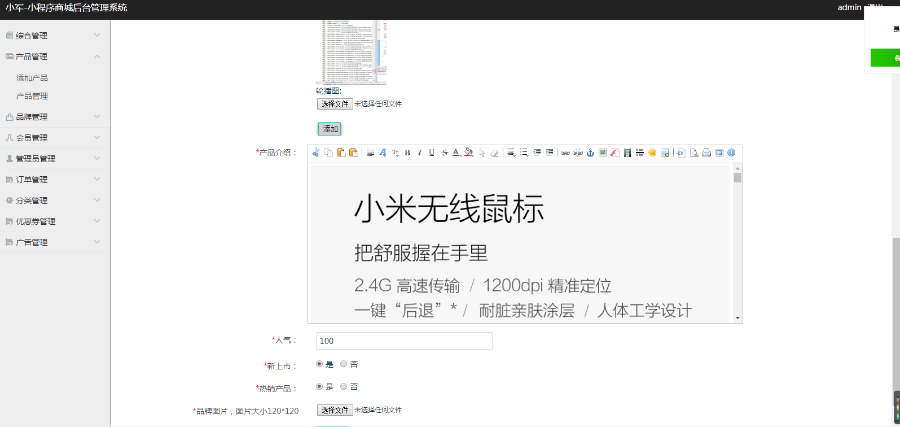Expand the 管理员管理 sidebar section
This screenshot has height=427, width=900.
coord(55,158)
